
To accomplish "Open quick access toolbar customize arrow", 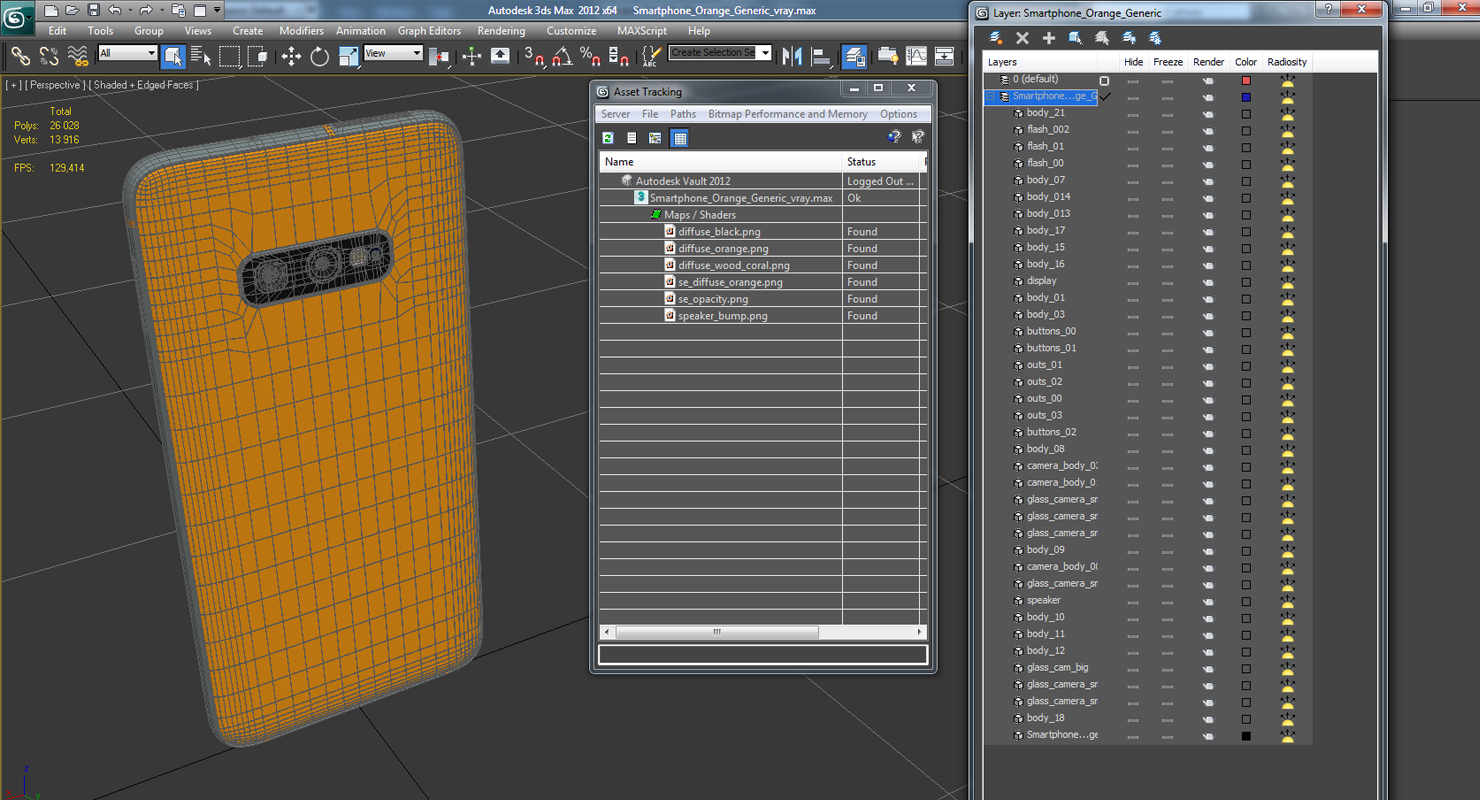I will coord(217,10).
